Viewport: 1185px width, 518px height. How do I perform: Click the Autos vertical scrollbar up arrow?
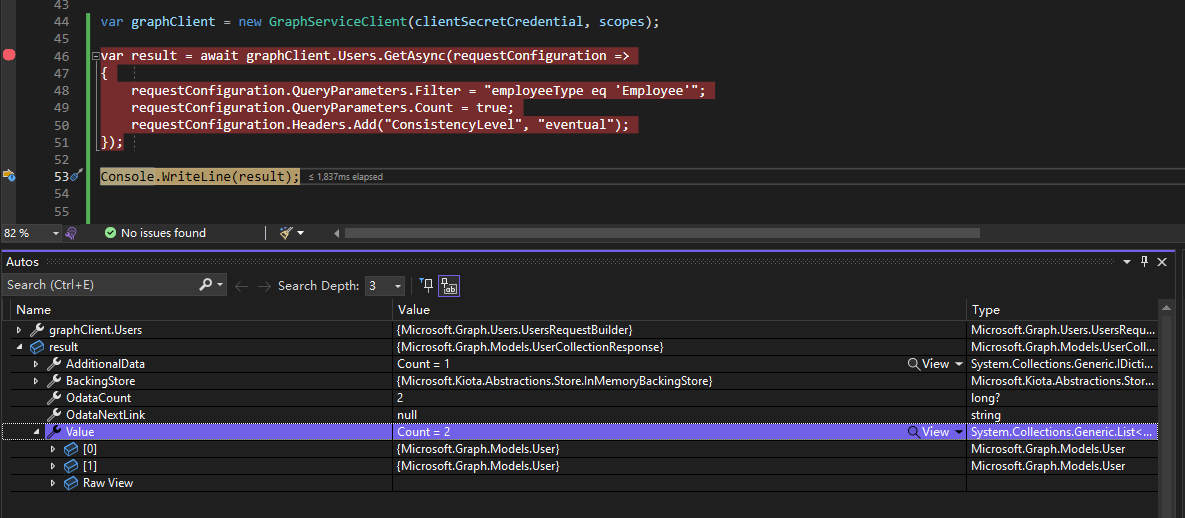[1164, 309]
